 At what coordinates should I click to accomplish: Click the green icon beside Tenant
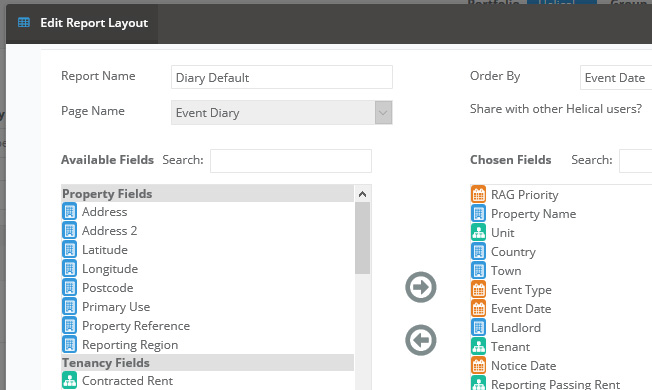[479, 347]
